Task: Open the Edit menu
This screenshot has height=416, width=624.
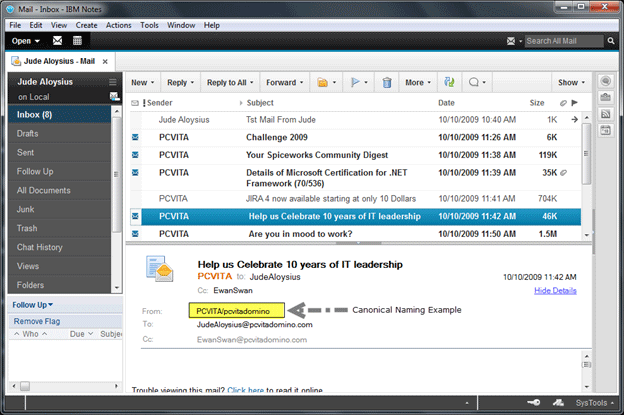Action: click(35, 25)
